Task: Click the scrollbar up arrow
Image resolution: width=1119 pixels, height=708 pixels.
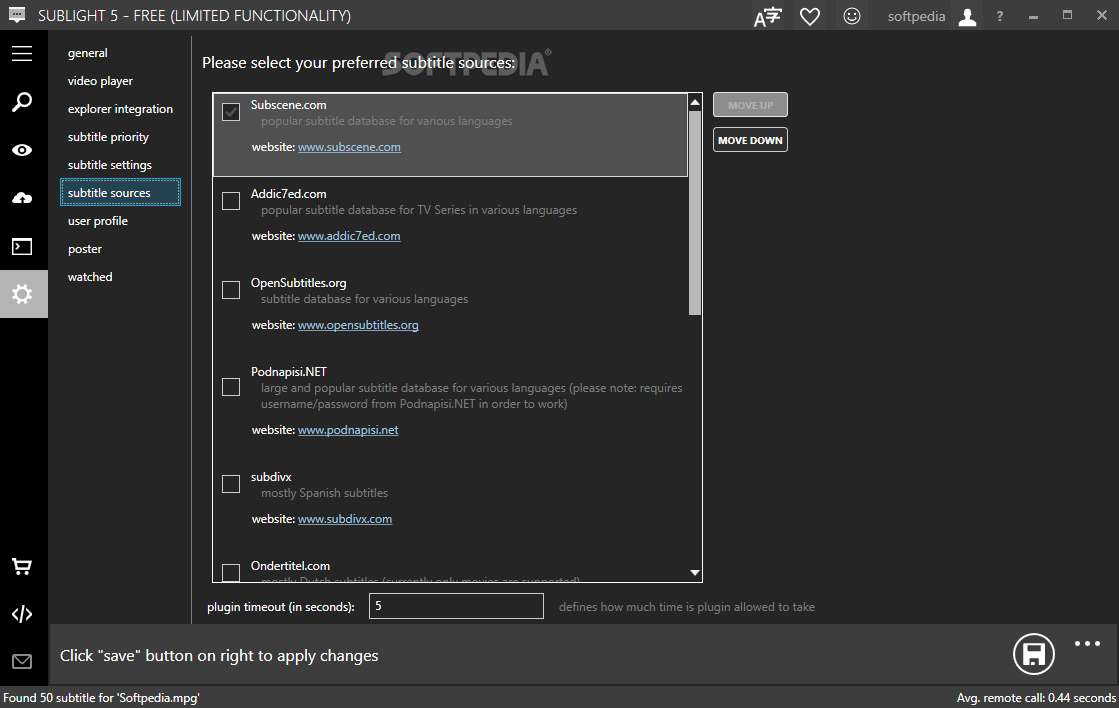Action: pyautogui.click(x=695, y=103)
